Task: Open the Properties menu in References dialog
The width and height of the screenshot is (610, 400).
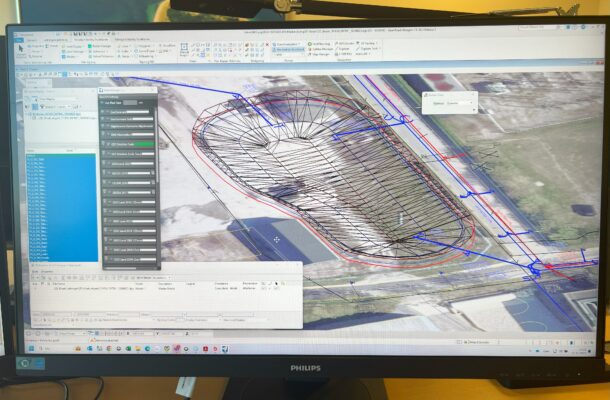Action: tap(48, 272)
